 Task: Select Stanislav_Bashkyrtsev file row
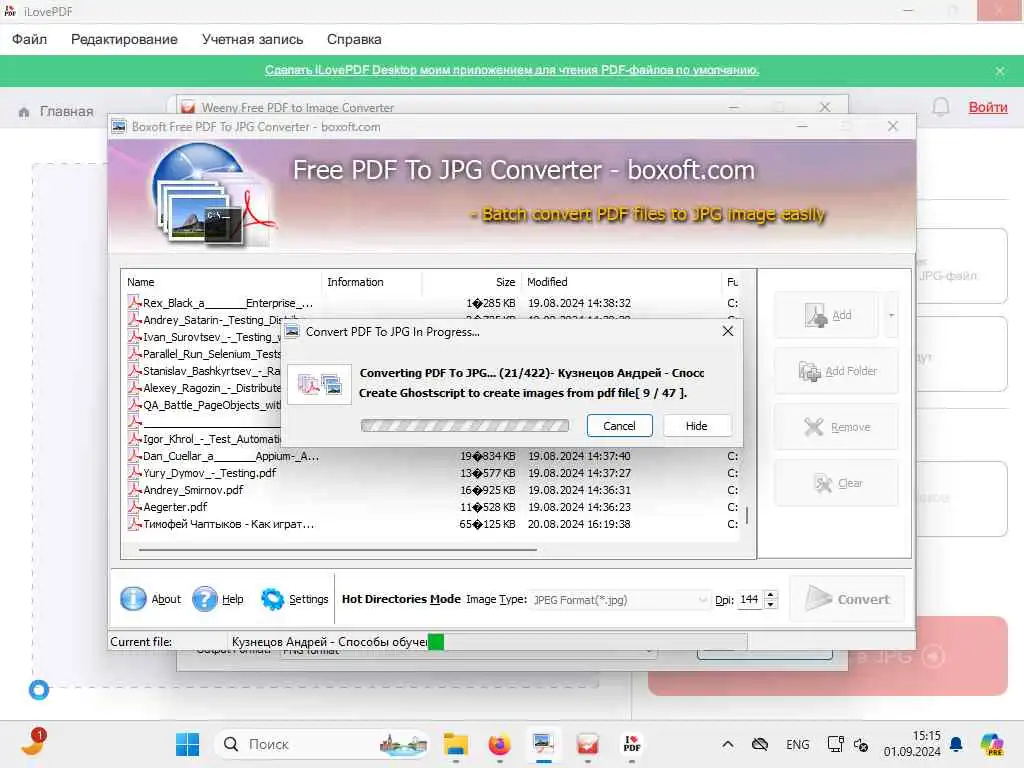(x=205, y=371)
